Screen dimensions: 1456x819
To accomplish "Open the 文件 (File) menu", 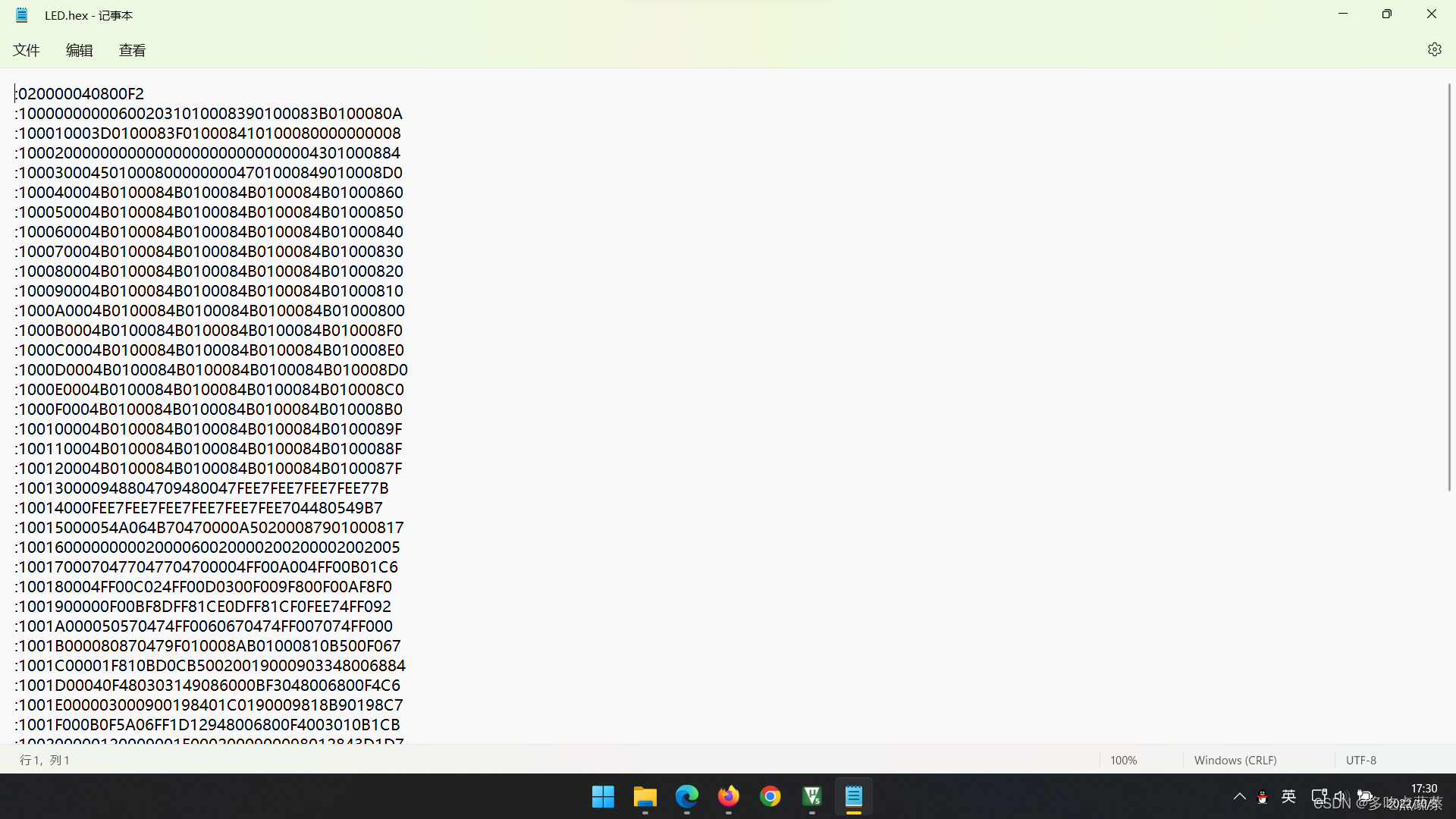I will (27, 50).
